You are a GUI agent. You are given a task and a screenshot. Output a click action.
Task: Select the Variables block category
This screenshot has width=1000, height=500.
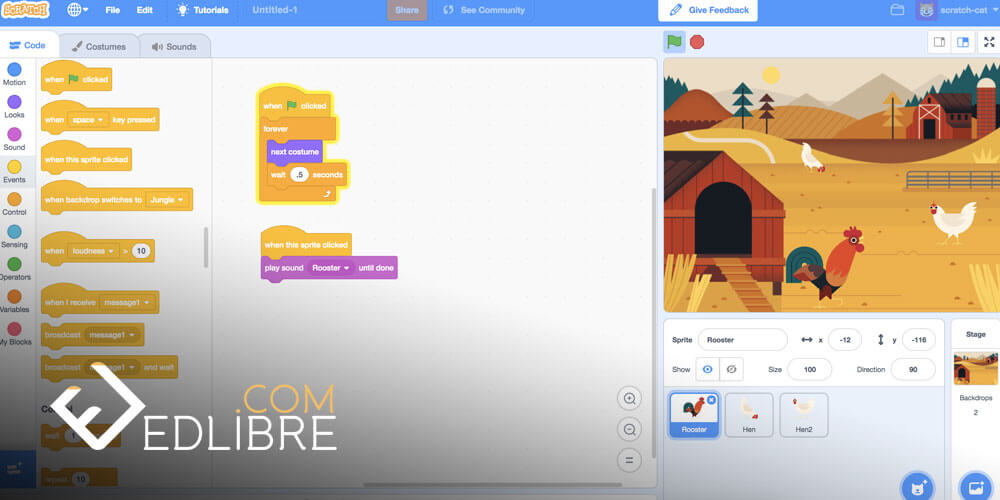click(x=14, y=301)
